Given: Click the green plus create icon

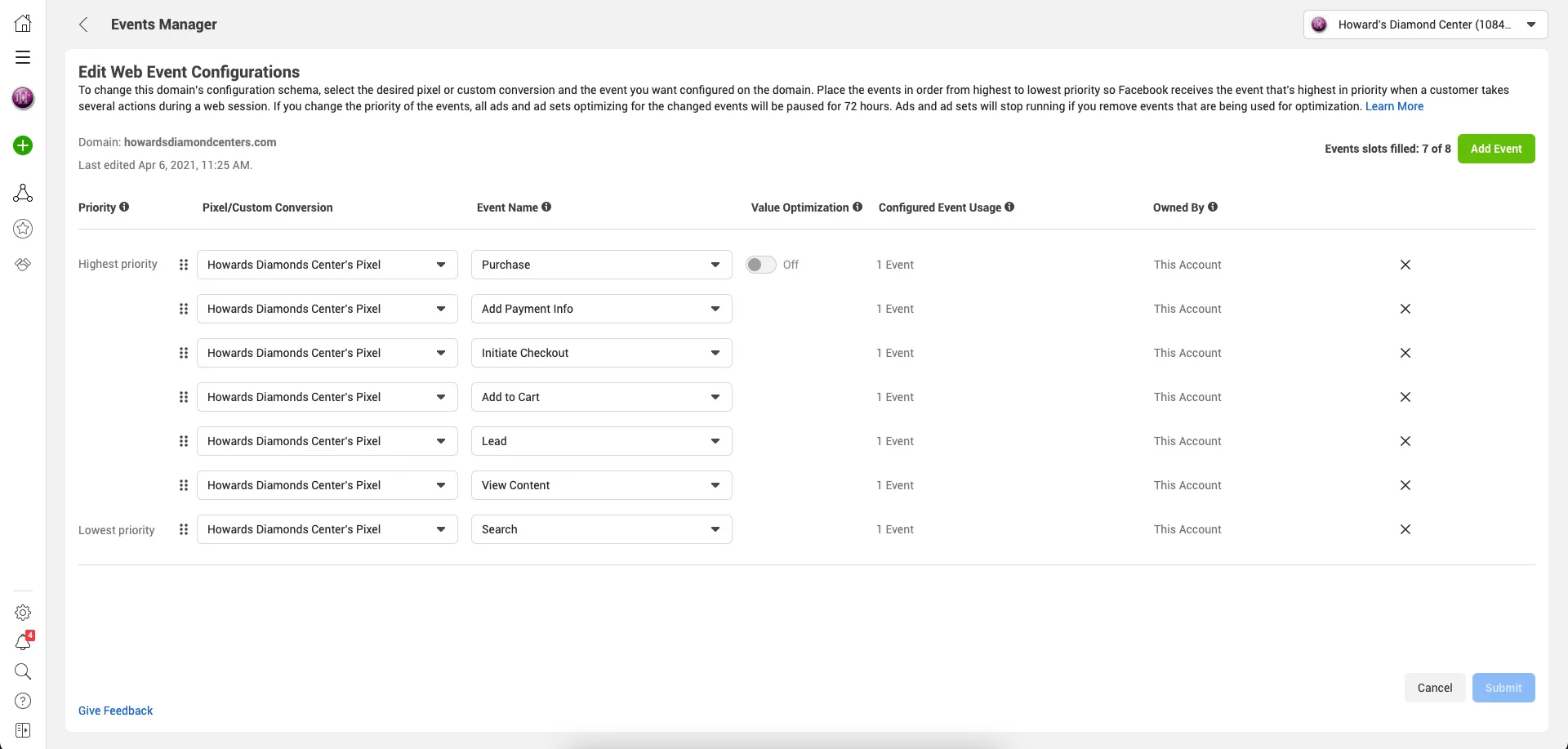Looking at the screenshot, I should coord(23,145).
